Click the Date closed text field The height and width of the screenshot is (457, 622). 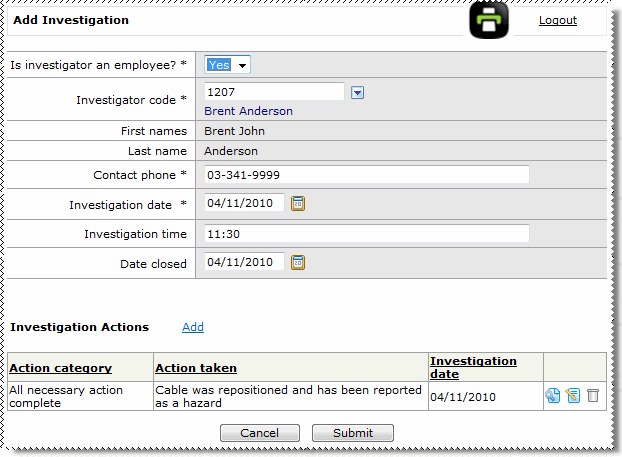(x=244, y=262)
